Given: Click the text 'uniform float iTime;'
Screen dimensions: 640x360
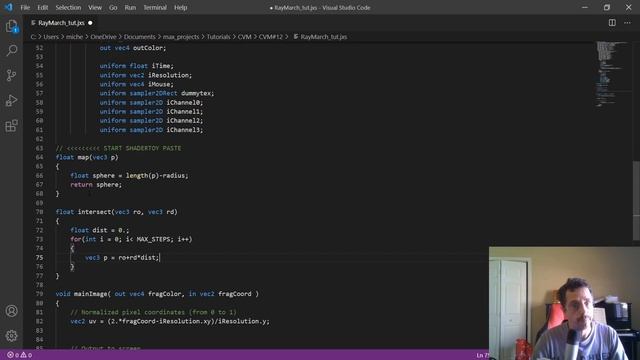Looking at the screenshot, I should 136,66.
